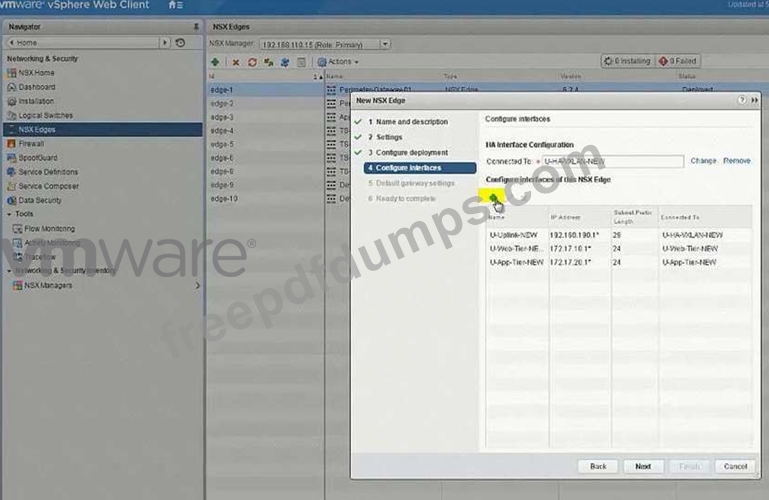This screenshot has height=500, width=769.
Task: Click the Remove link for HA interface
Action: [737, 161]
